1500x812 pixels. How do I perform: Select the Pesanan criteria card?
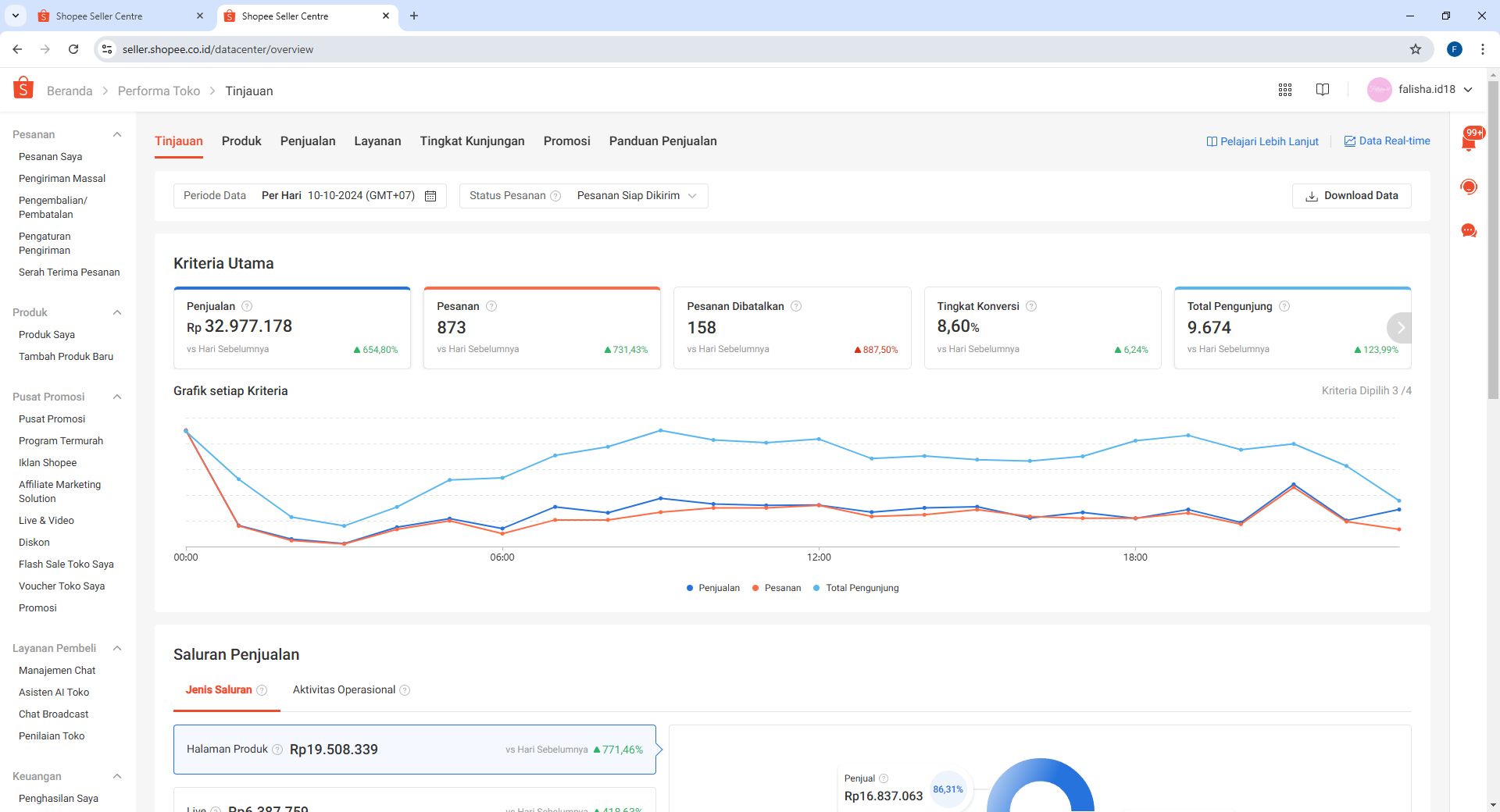[x=542, y=328]
